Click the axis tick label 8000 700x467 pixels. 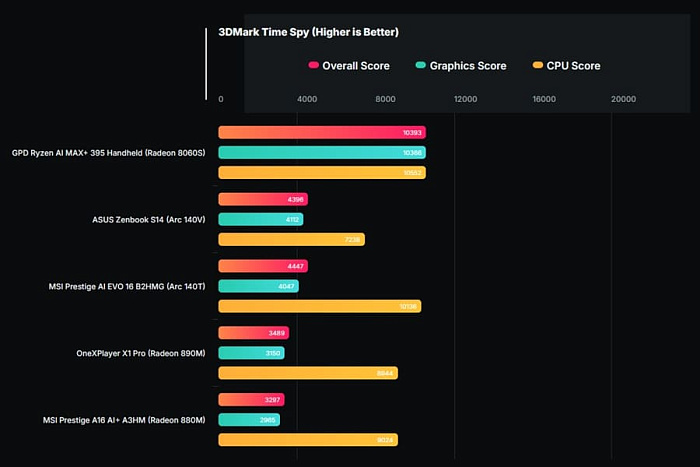385,99
